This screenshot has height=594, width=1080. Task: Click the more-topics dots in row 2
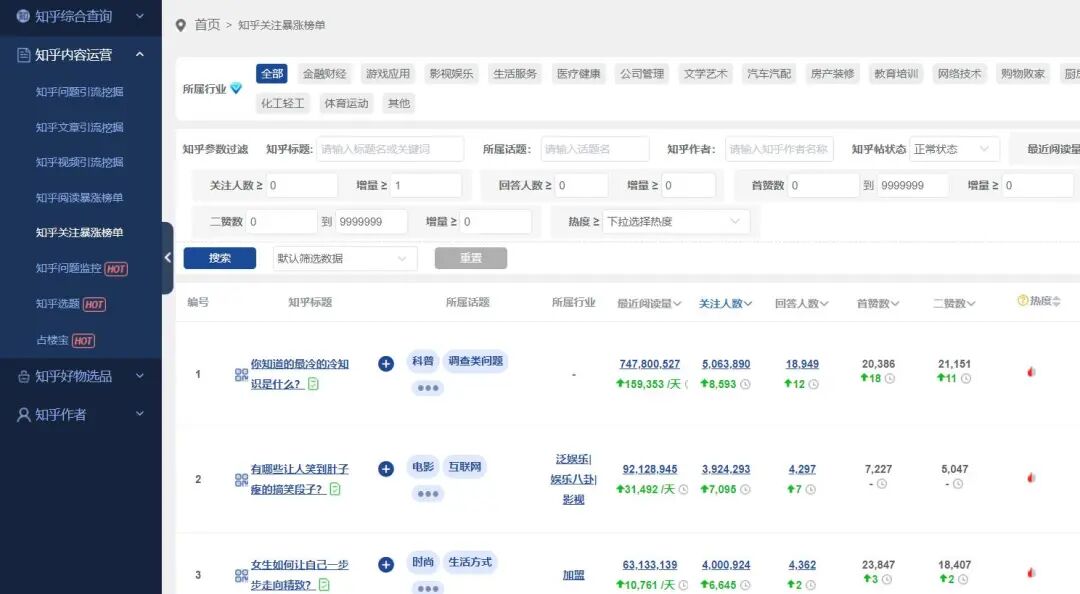(x=428, y=493)
